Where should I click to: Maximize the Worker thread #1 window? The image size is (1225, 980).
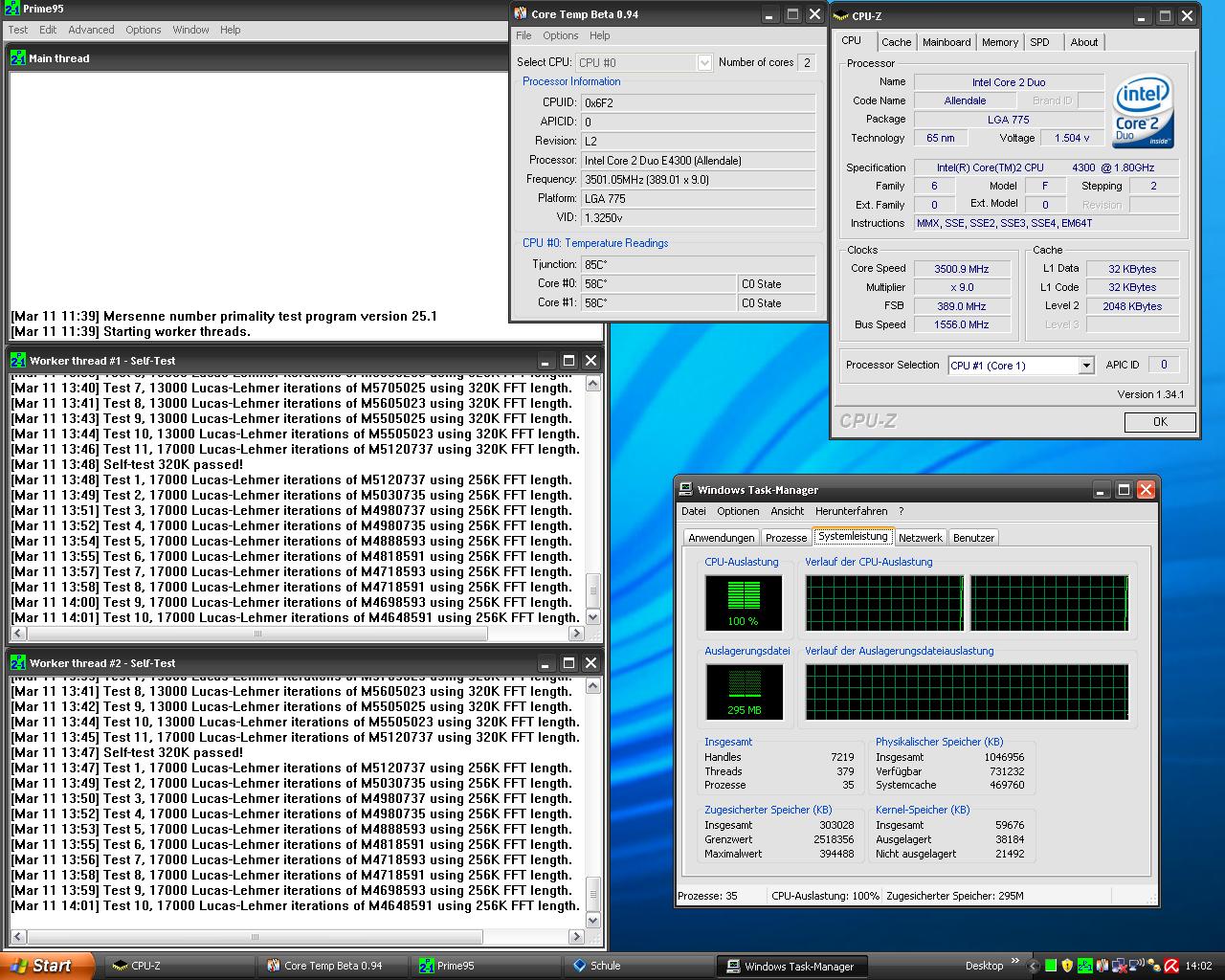[x=568, y=361]
